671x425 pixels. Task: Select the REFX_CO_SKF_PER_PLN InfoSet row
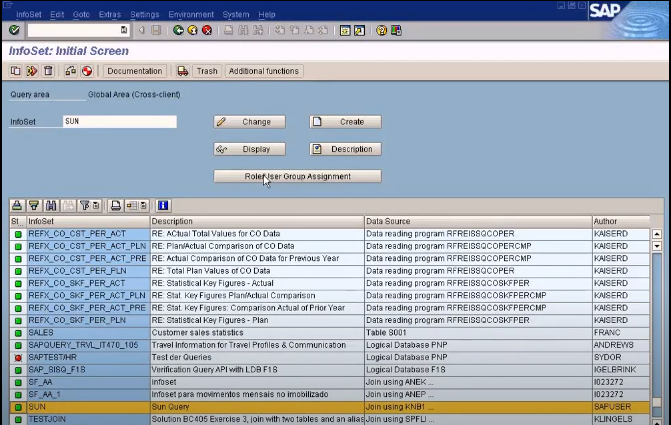point(330,320)
